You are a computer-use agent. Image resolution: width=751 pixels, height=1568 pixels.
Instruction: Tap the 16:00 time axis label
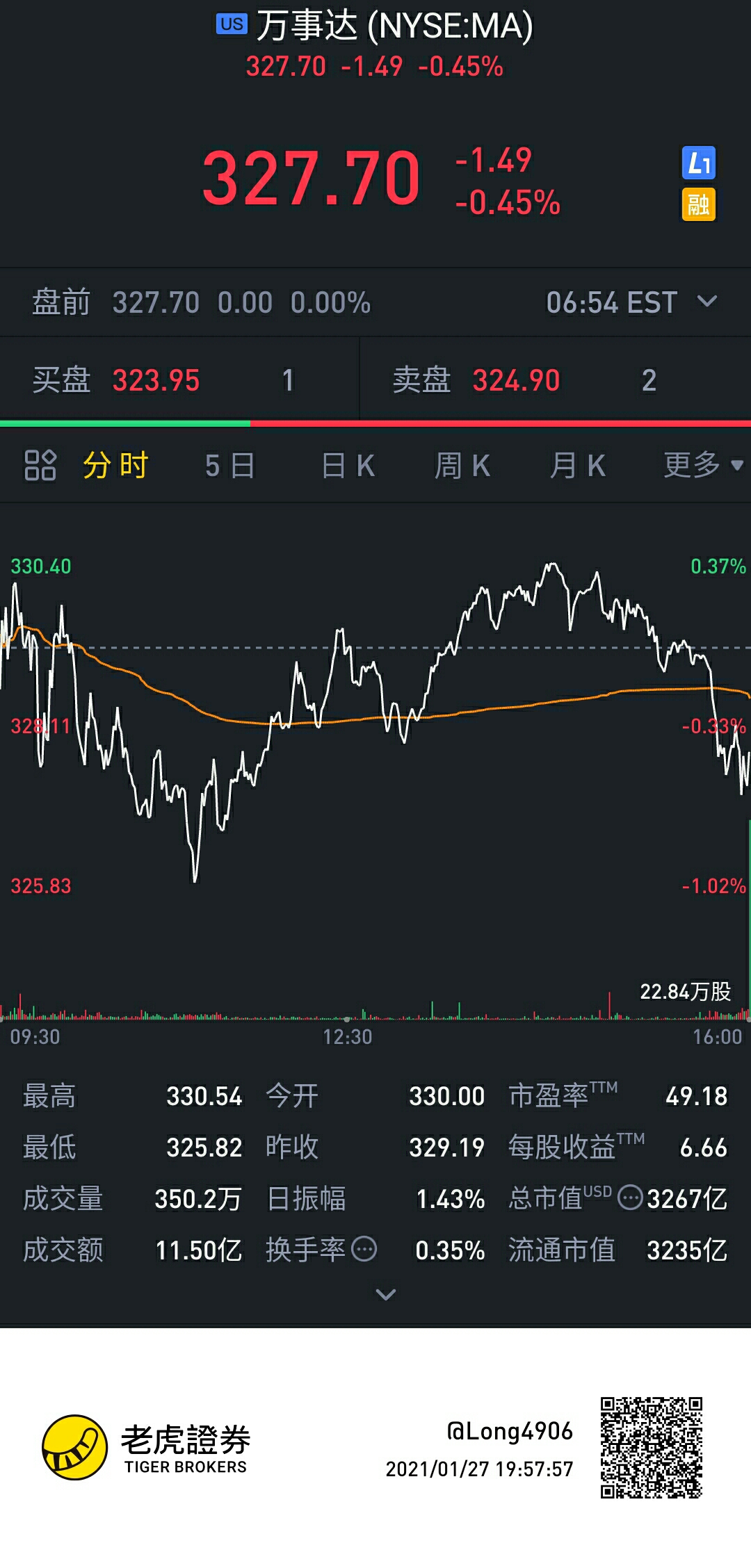718,1037
